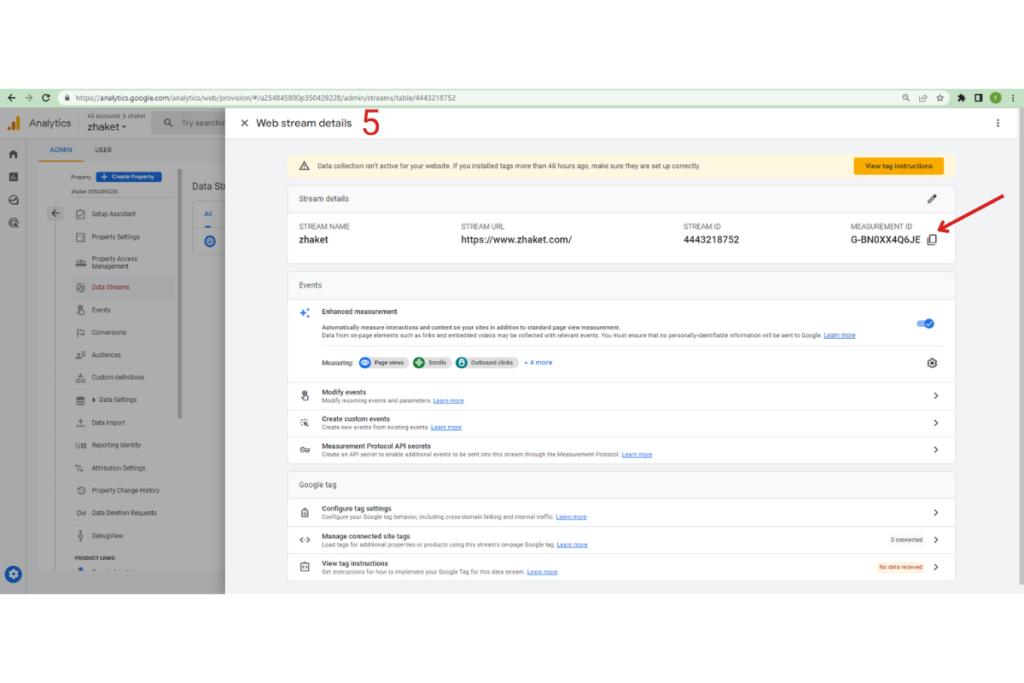Viewport: 1024px width, 683px height.
Task: Click the browser address bar URL
Action: (x=265, y=98)
